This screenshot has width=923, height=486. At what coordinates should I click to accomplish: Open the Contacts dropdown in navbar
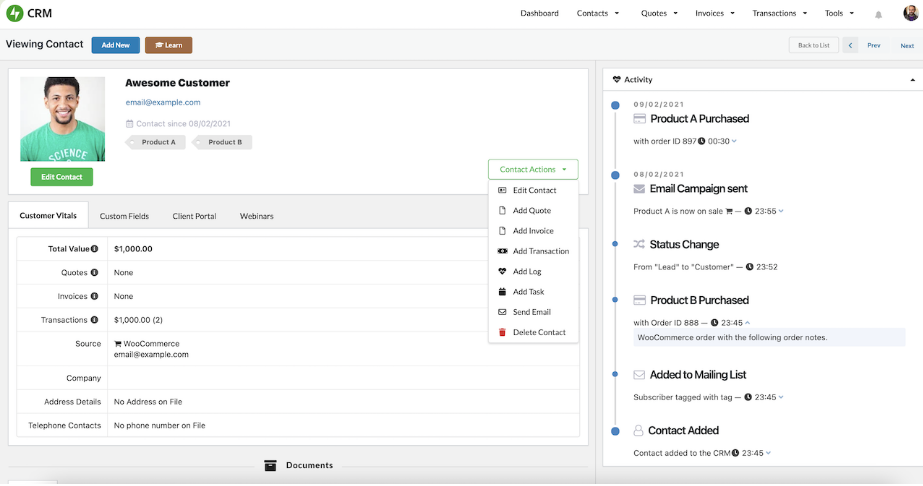[x=598, y=14]
